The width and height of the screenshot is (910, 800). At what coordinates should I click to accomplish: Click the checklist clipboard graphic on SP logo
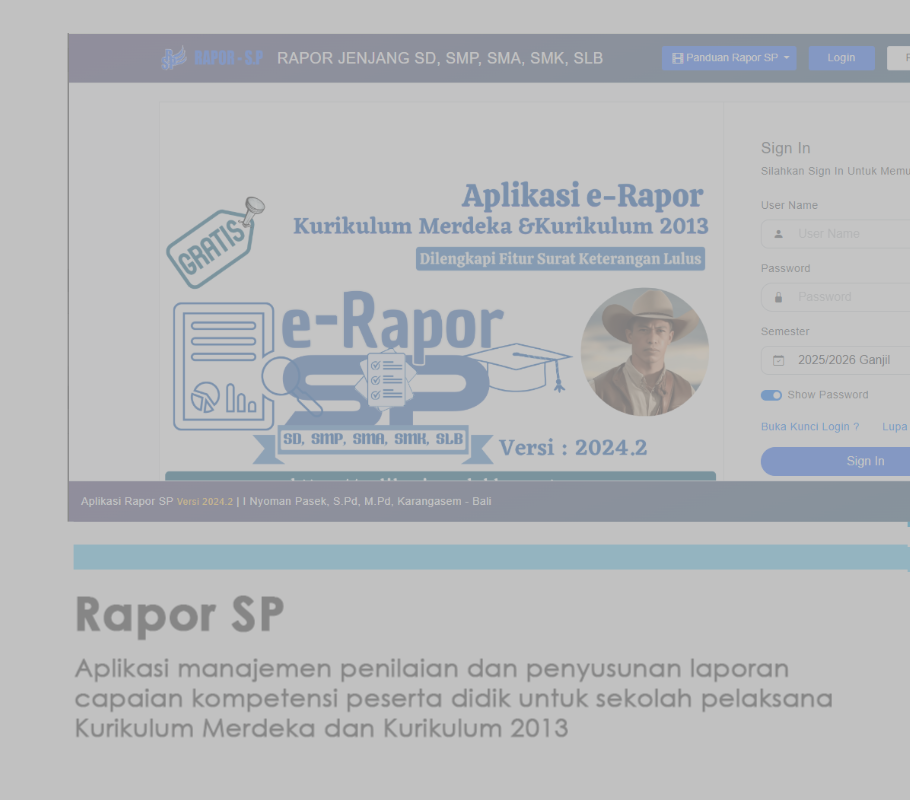[386, 378]
